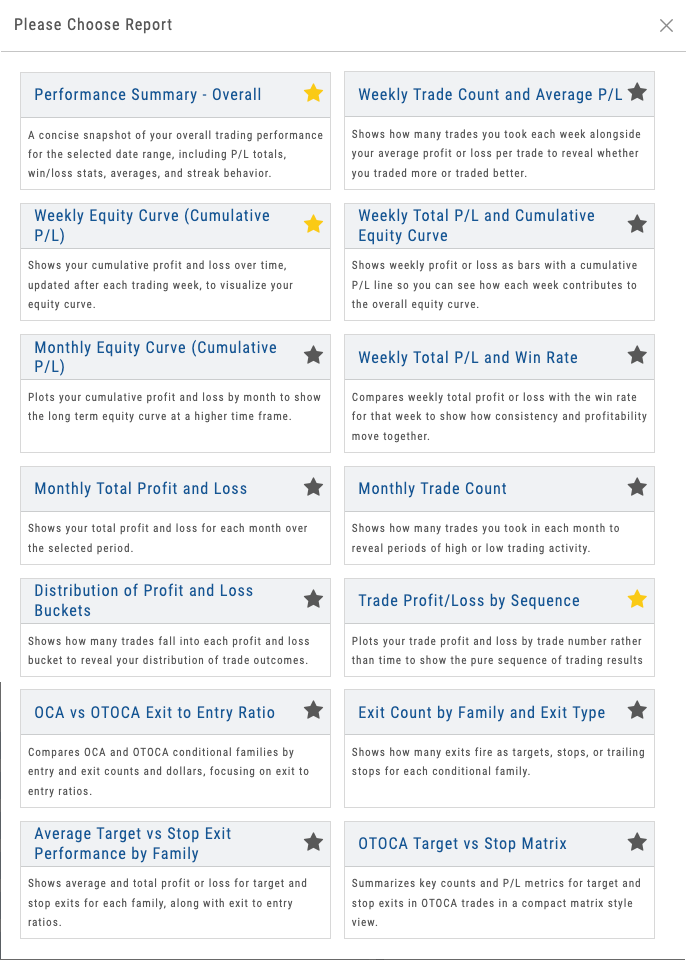Image resolution: width=686 pixels, height=960 pixels.
Task: Open the Performance Summary - Overall report
Action: pos(148,95)
